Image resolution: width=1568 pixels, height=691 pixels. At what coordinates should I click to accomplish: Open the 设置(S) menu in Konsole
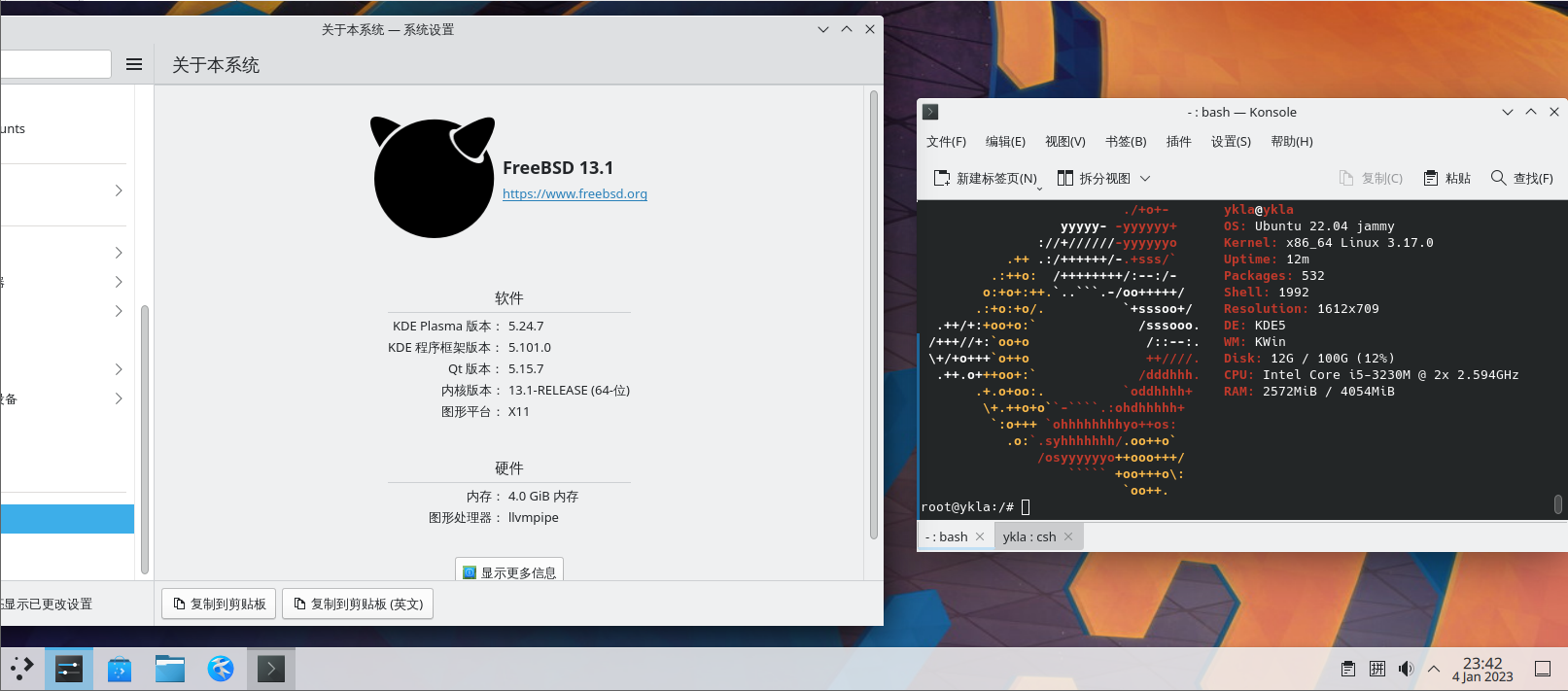[1231, 142]
